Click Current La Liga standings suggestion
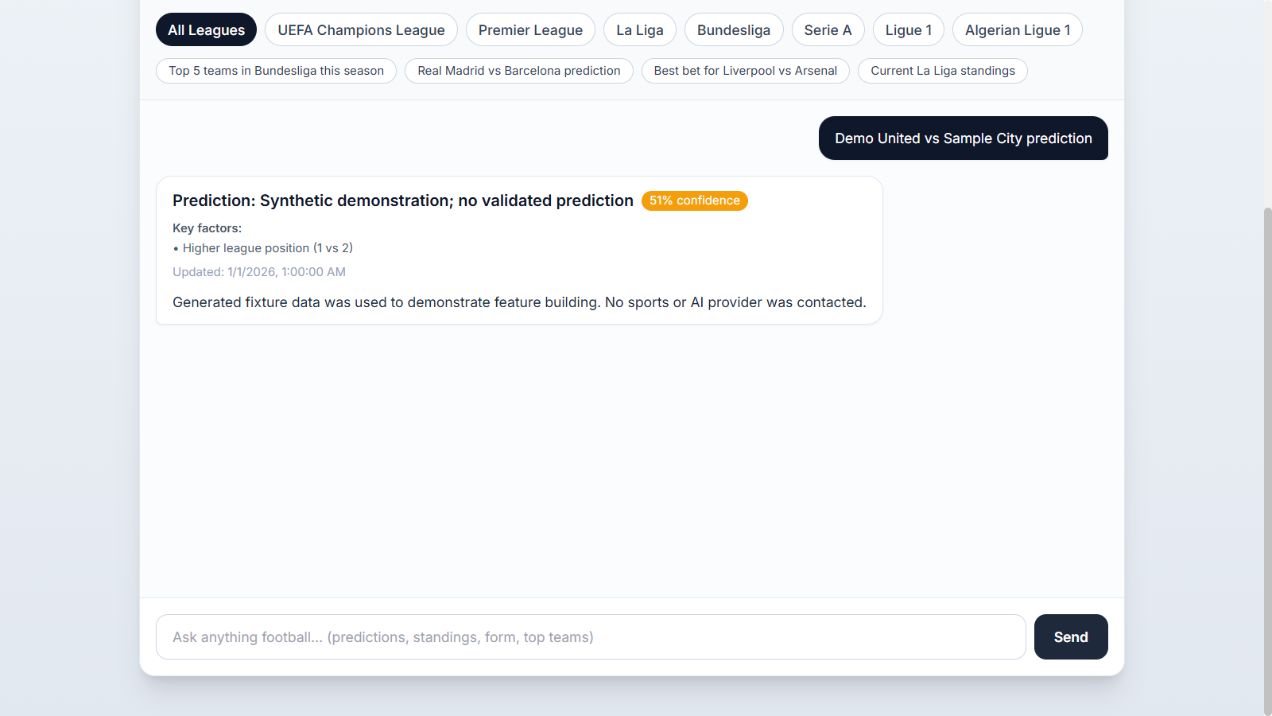Viewport: 1272px width, 716px height. click(943, 71)
